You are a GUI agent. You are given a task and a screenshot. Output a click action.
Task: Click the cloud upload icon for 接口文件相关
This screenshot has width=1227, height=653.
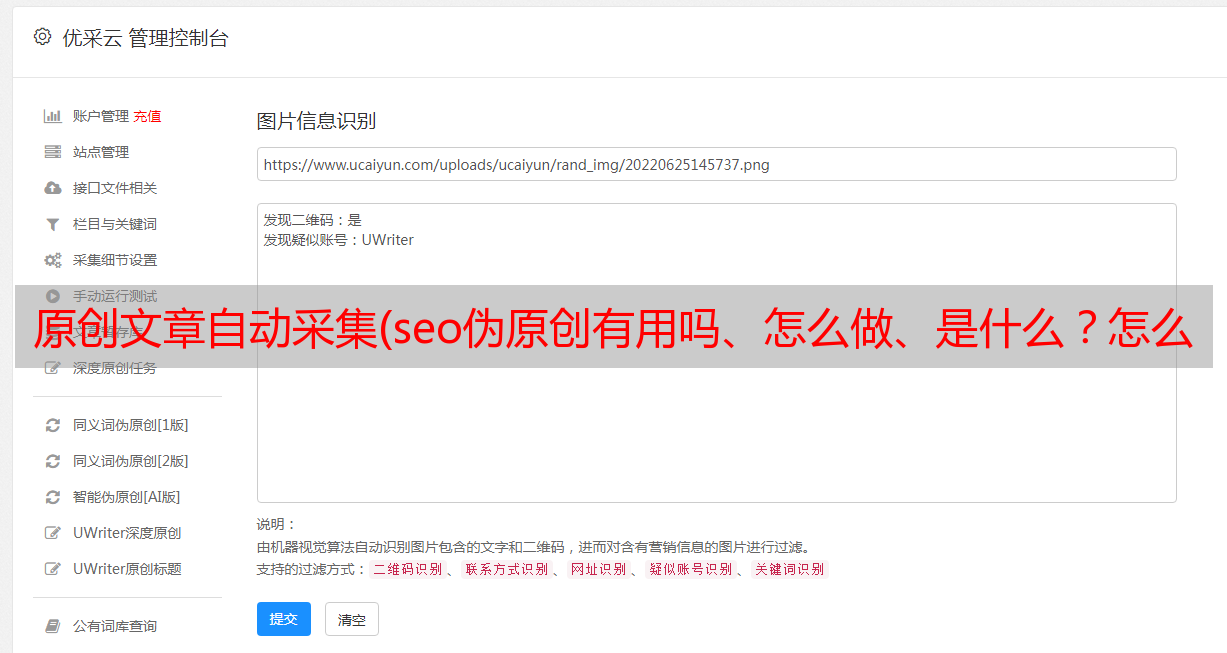click(53, 188)
